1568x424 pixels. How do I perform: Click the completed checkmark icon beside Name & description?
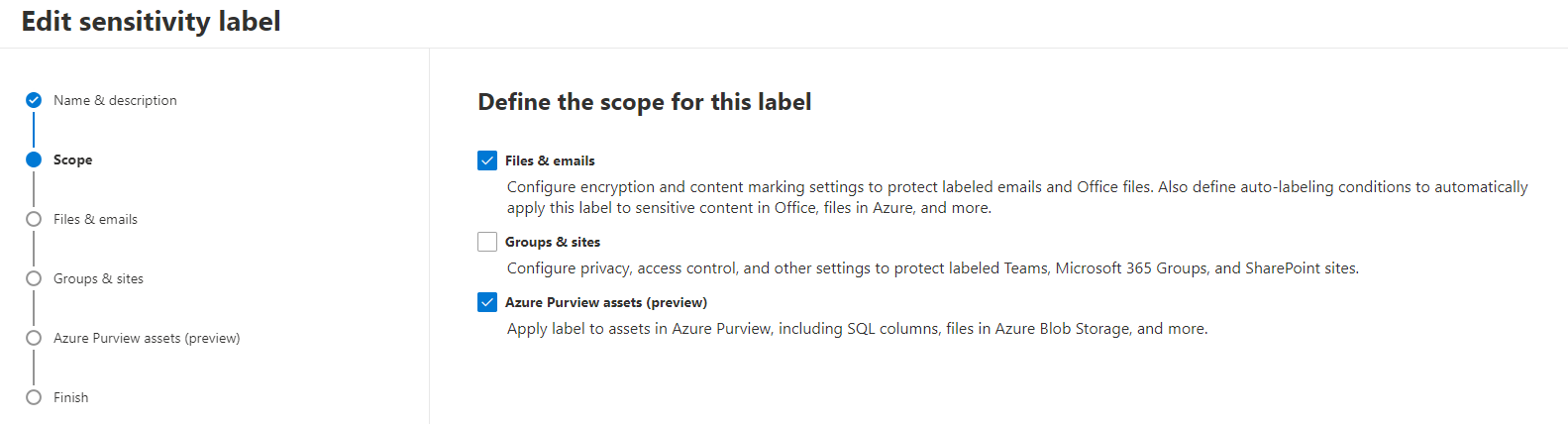pos(34,100)
